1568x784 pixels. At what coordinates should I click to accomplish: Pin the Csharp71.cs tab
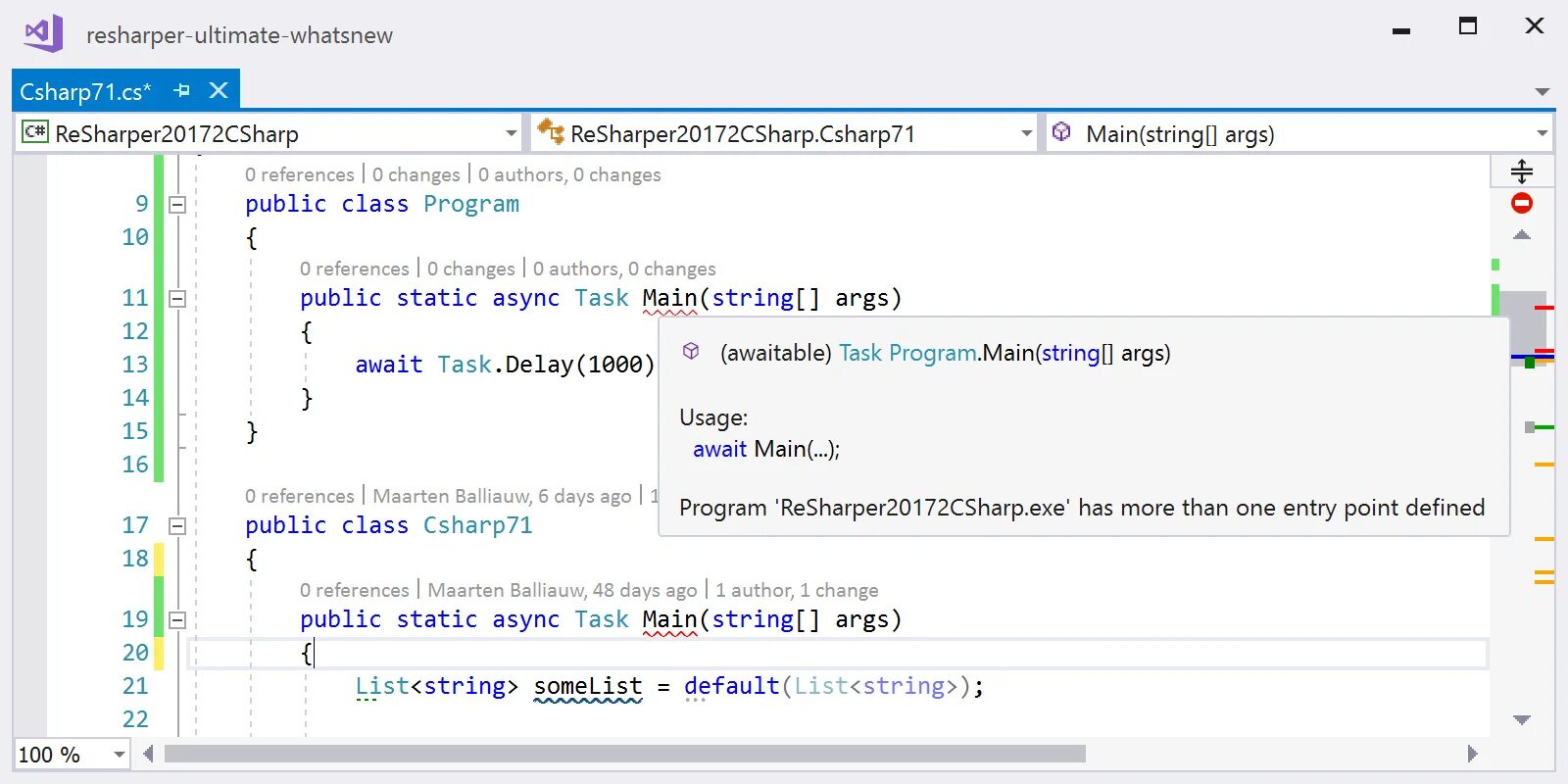coord(181,91)
